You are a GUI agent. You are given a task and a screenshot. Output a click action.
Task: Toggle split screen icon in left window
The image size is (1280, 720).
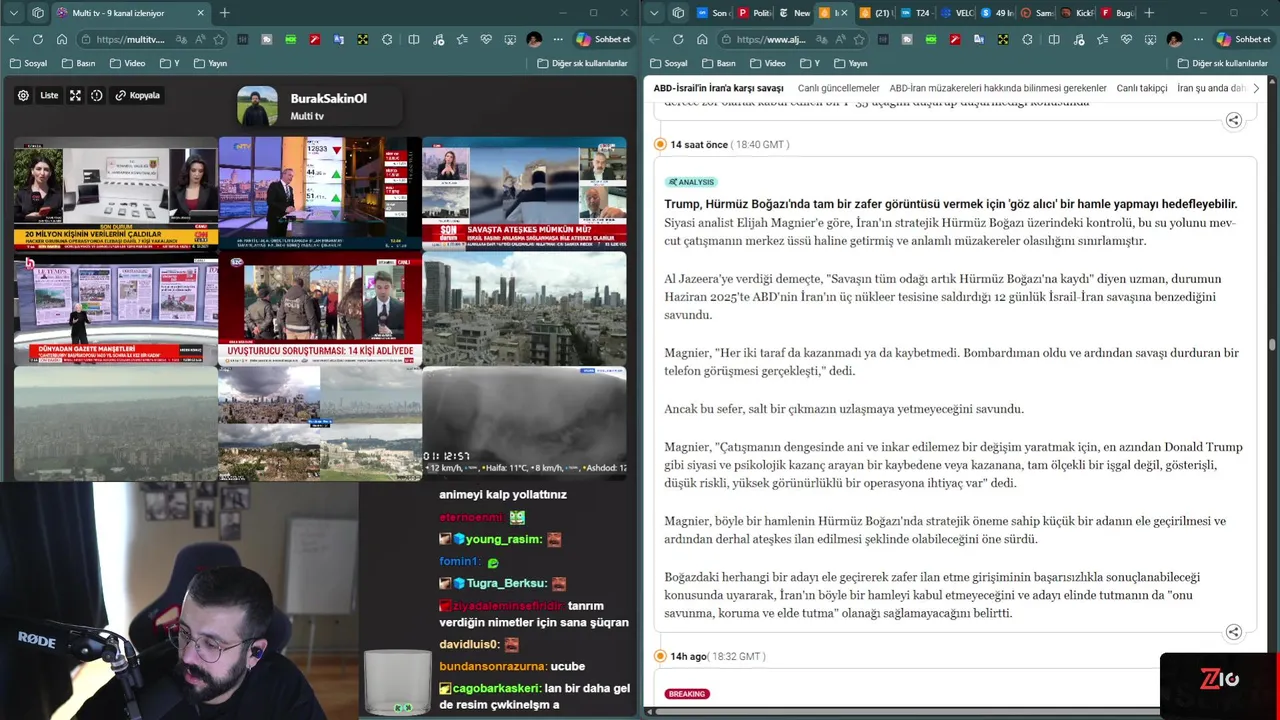[414, 39]
